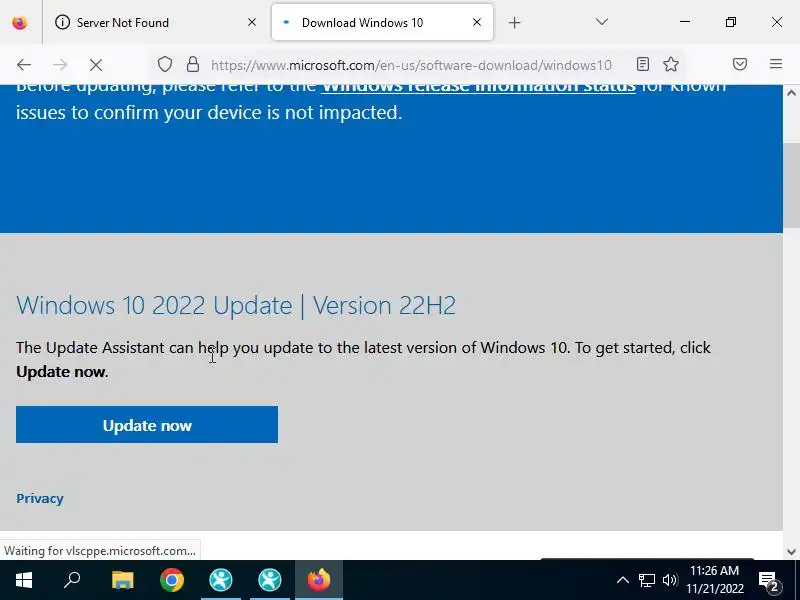Open notification action center
Screen dimensions: 800x600
point(769,581)
